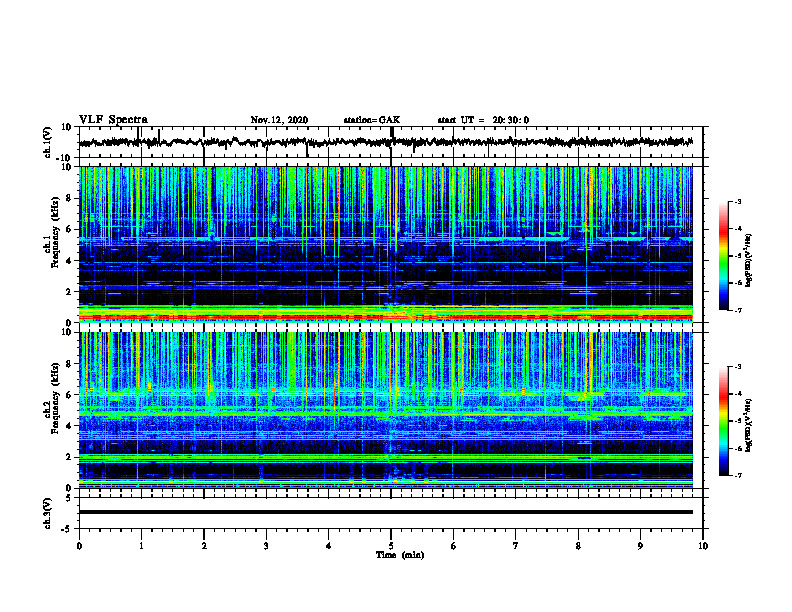Screen dimensions: 792x612
Task: Click time axis tick label '7'
Action: pos(516,546)
